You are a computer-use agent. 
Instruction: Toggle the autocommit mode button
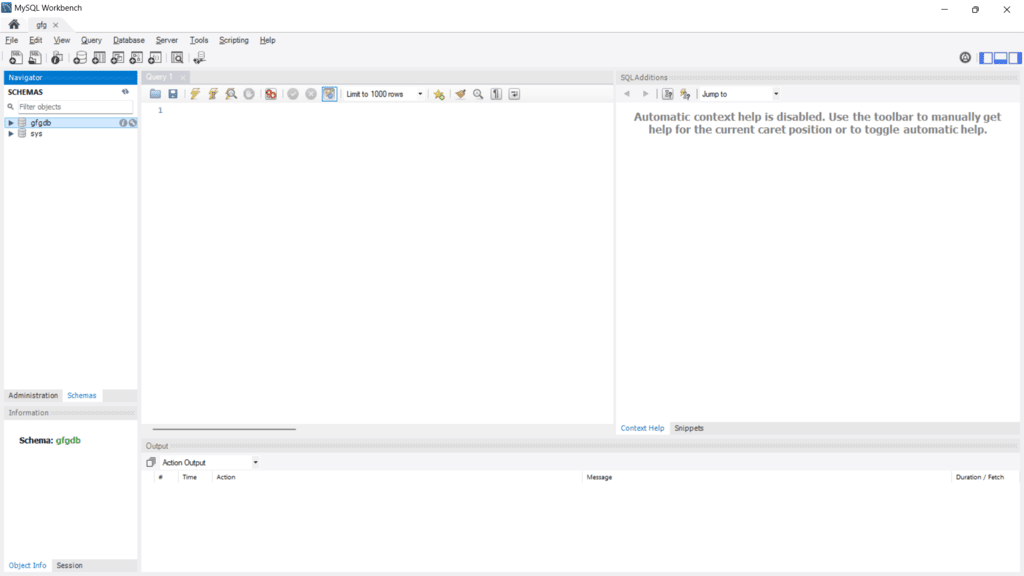pos(329,94)
